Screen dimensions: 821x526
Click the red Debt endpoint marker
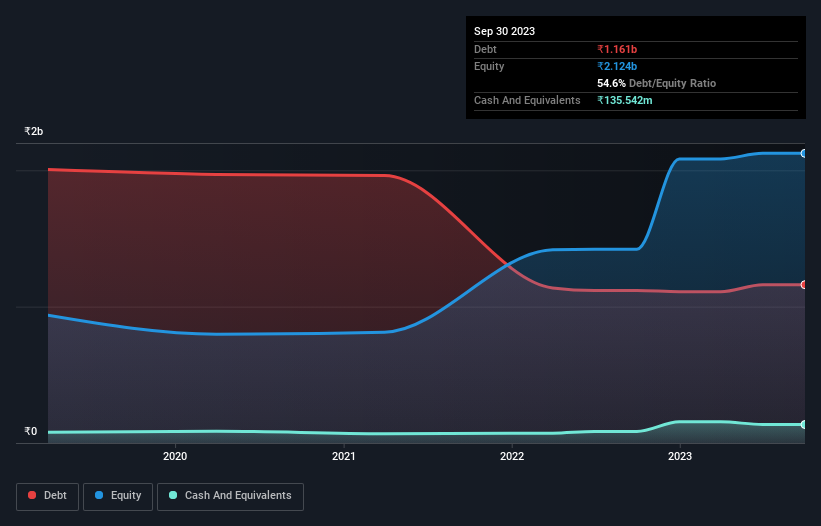(804, 285)
